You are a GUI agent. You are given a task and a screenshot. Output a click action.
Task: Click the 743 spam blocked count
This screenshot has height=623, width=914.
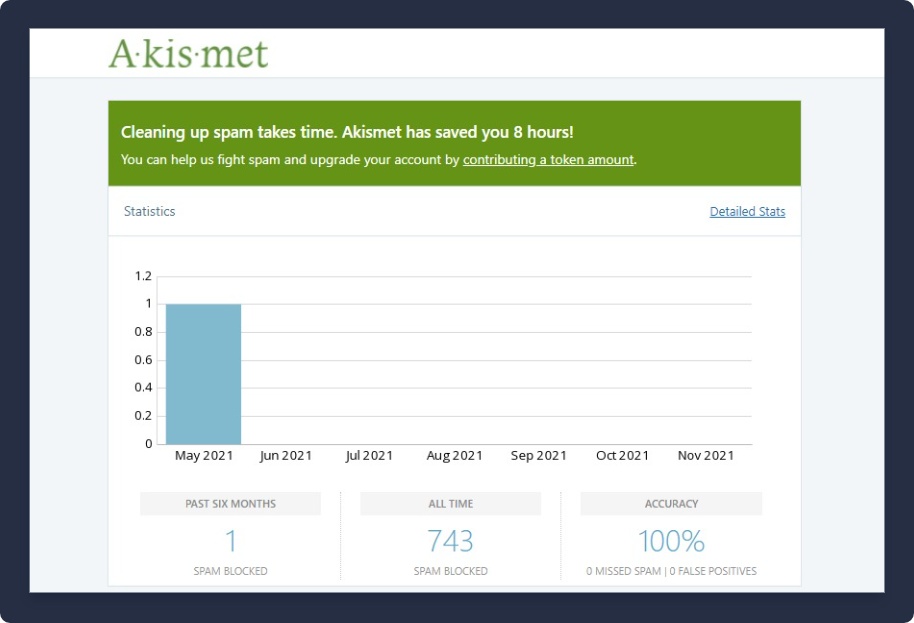click(450, 541)
